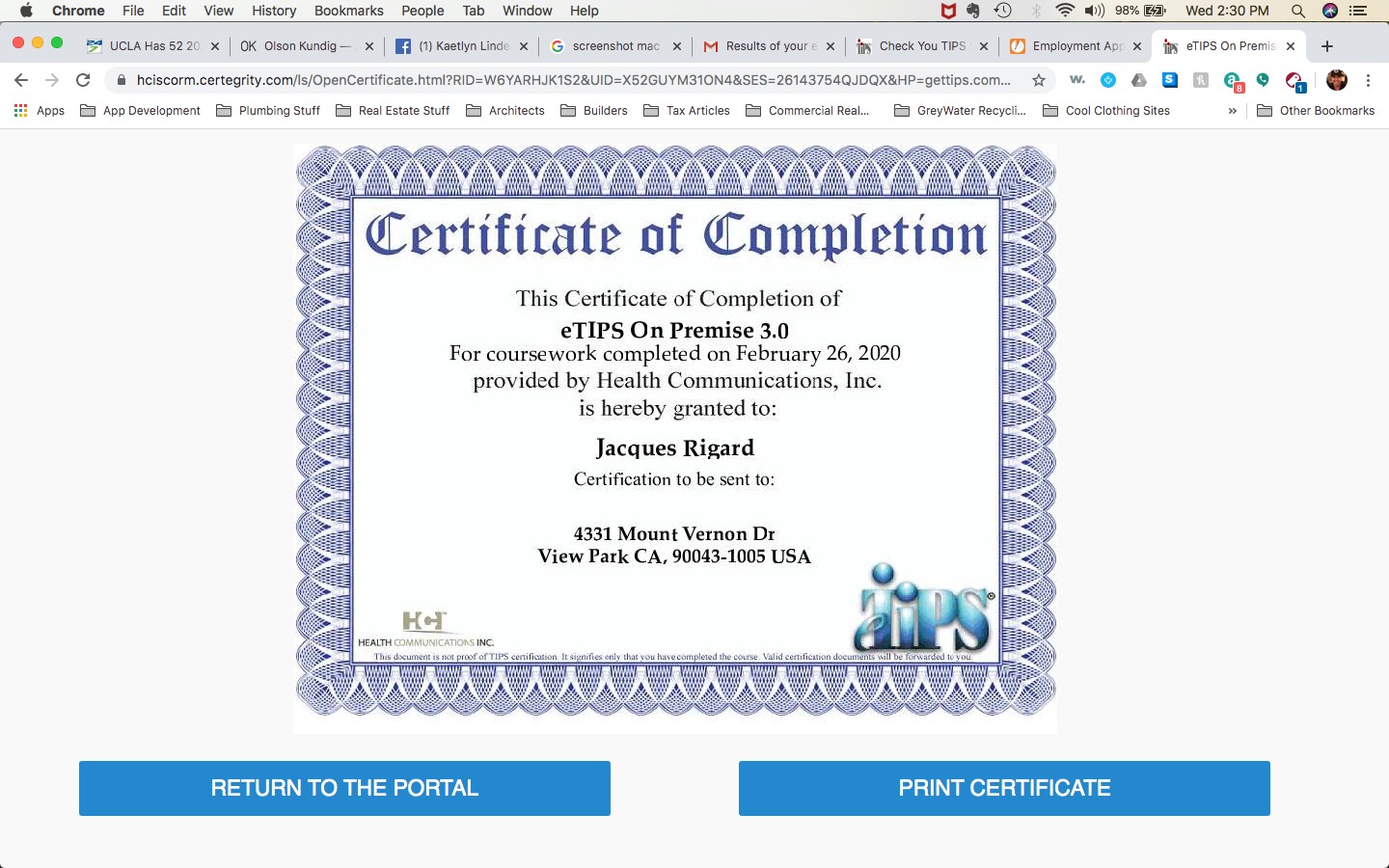Bookmark this page with the star icon
The image size is (1389, 868).
point(1039,80)
